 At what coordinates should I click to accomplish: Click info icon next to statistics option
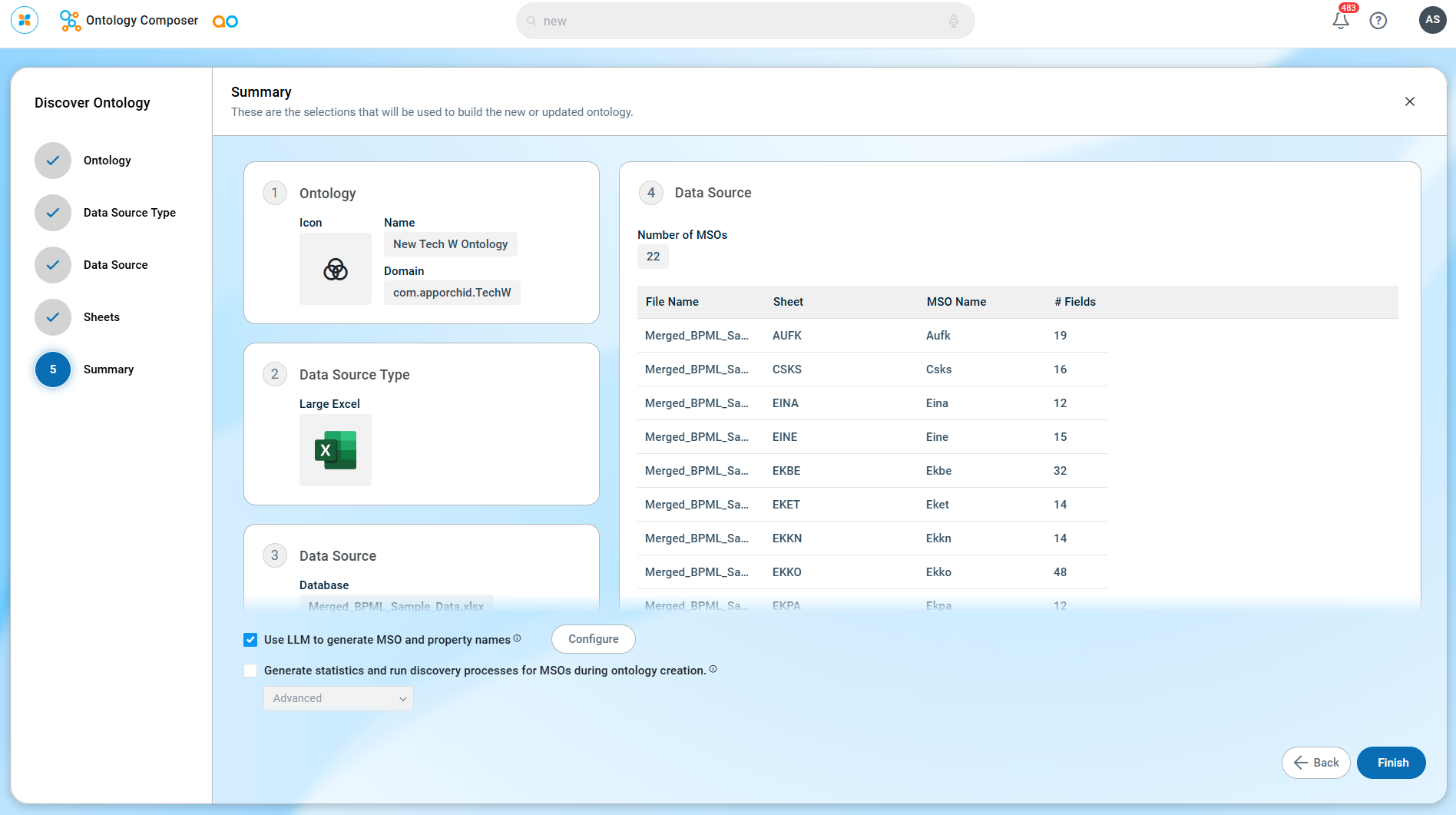click(x=713, y=669)
